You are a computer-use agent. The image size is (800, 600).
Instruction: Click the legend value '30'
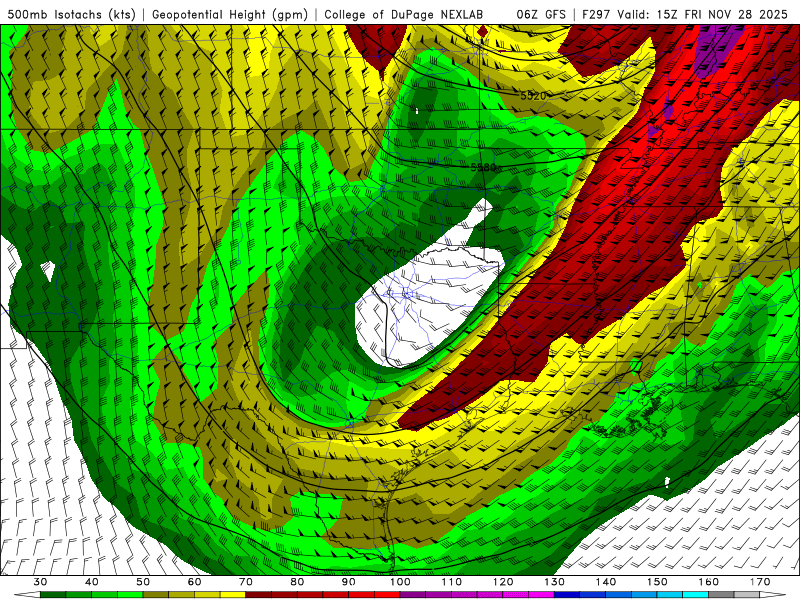40,582
